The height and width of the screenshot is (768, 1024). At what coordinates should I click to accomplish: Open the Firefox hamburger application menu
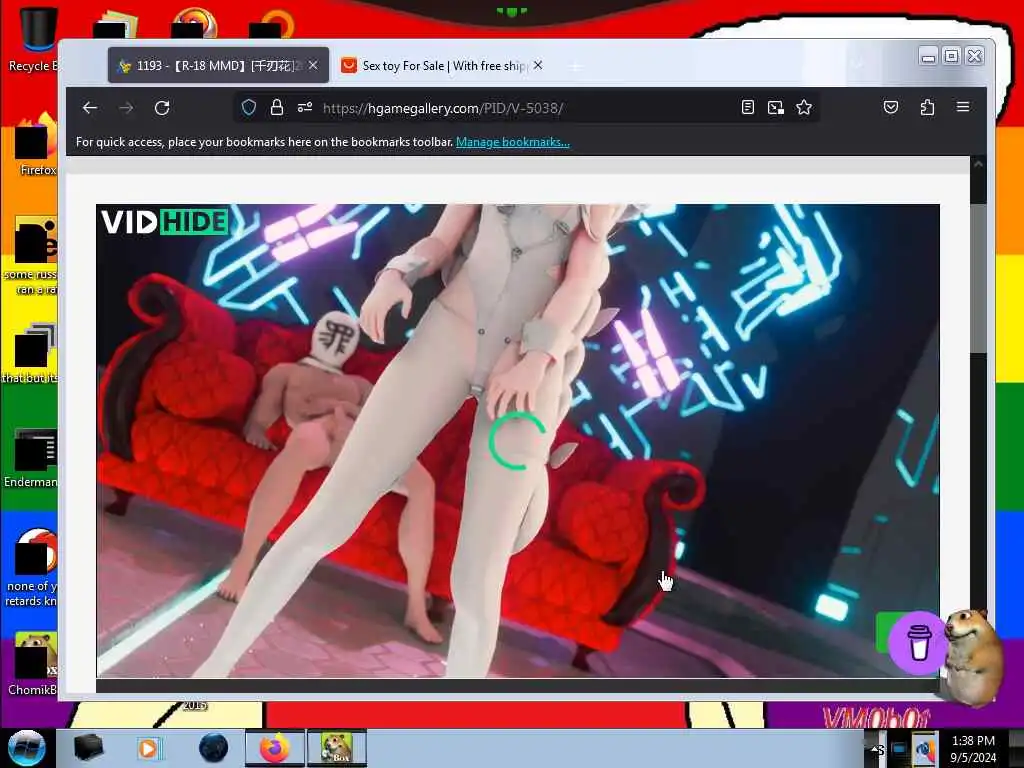pyautogui.click(x=963, y=107)
